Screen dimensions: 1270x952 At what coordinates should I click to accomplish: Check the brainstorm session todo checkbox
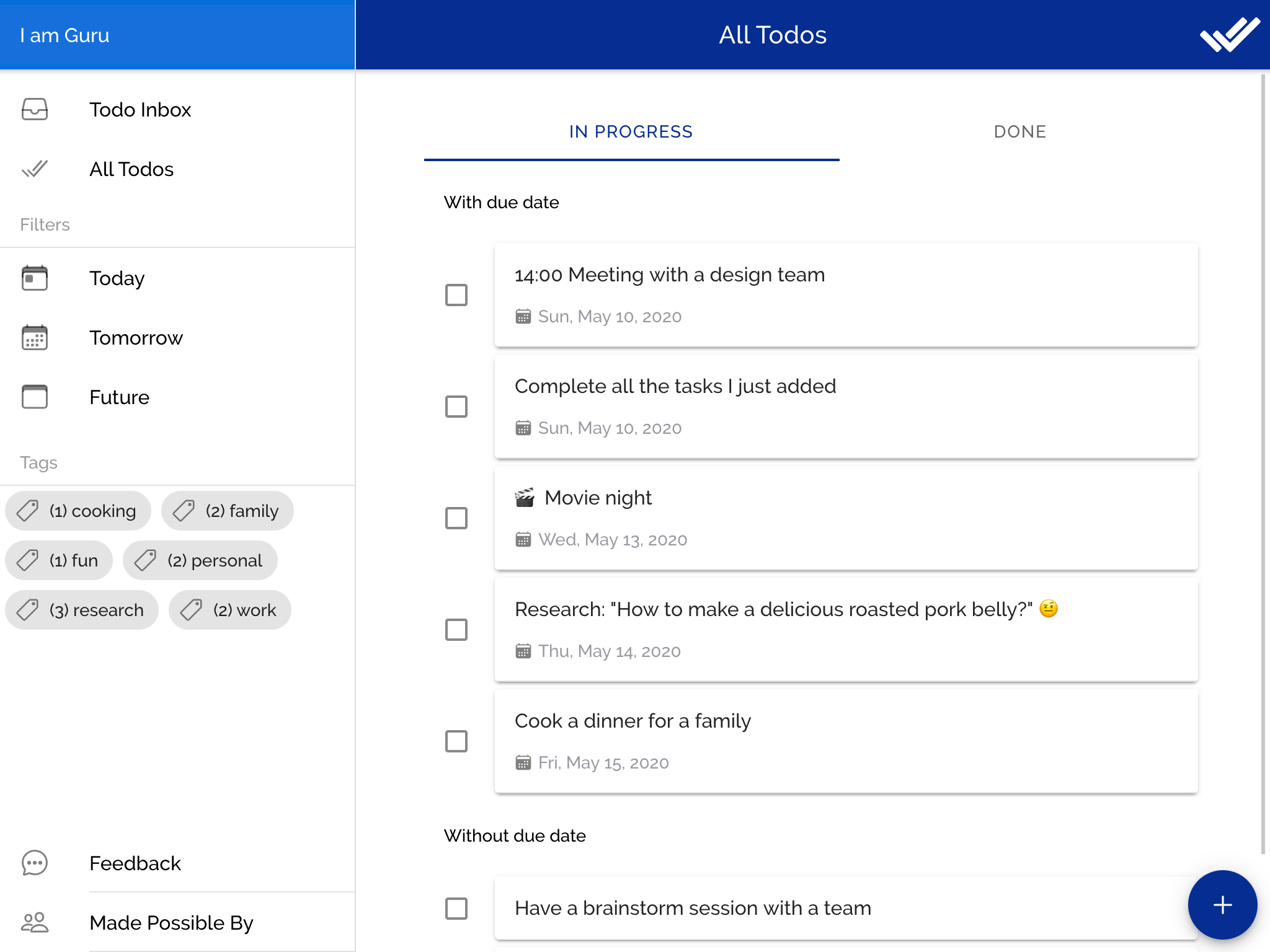click(x=456, y=909)
